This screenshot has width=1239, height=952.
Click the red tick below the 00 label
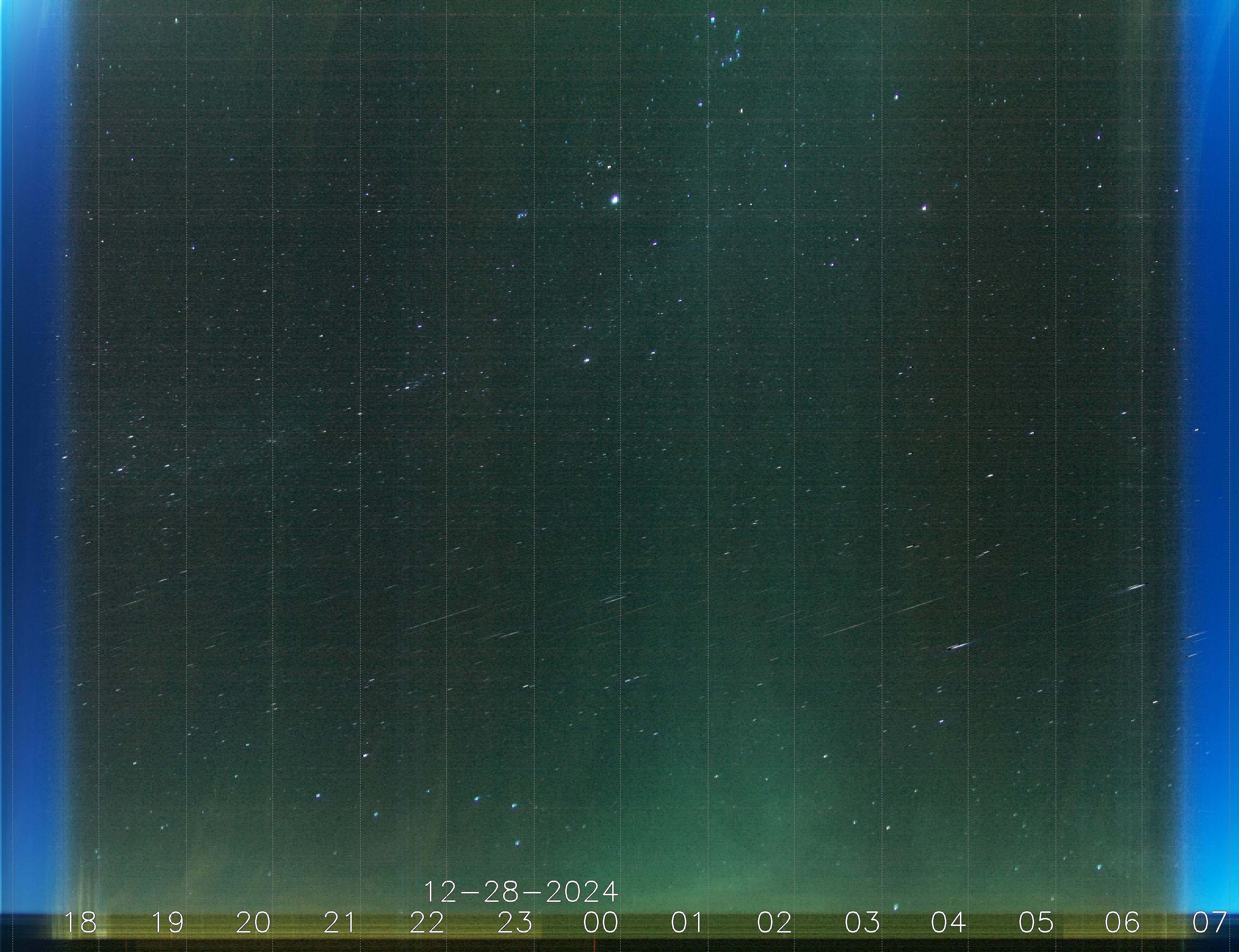tap(594, 945)
